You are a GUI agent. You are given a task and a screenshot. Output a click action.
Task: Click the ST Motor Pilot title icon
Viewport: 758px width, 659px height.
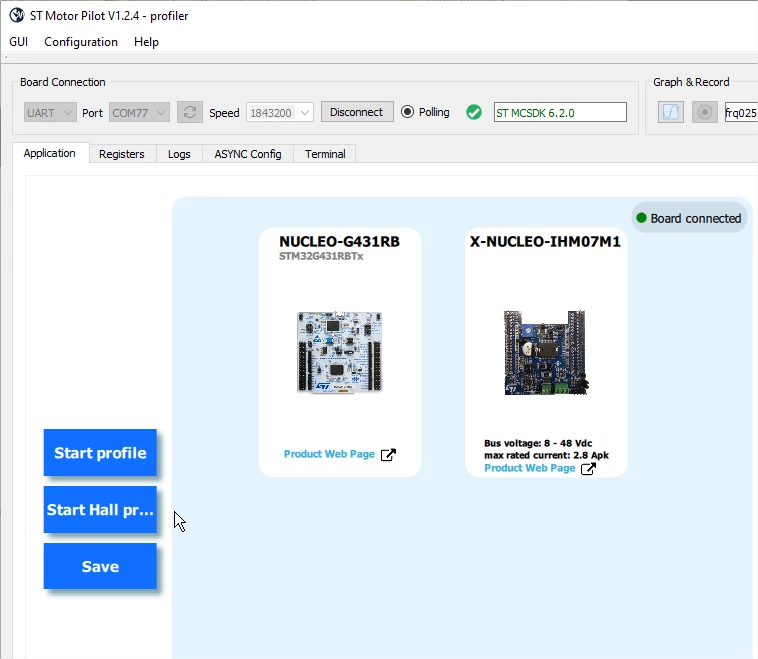17,15
